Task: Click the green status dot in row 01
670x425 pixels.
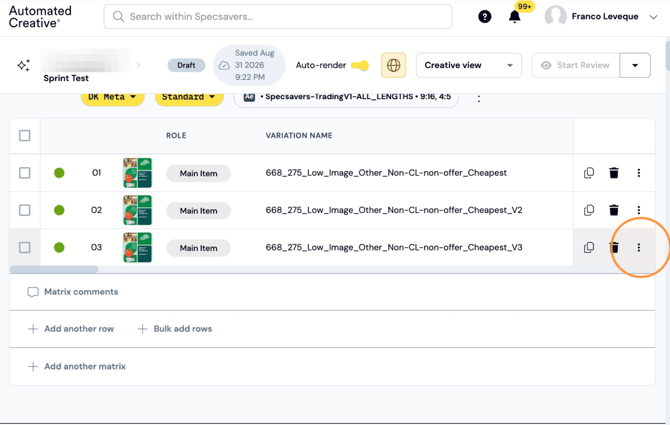Action: (x=59, y=173)
